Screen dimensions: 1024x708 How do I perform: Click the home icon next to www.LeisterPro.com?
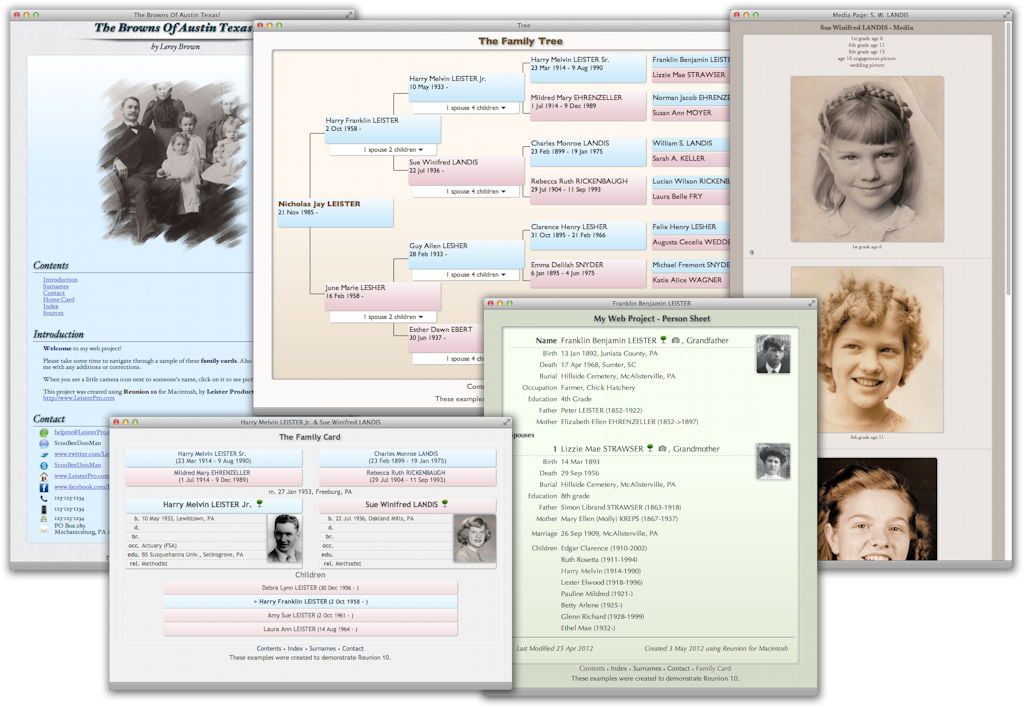click(44, 477)
